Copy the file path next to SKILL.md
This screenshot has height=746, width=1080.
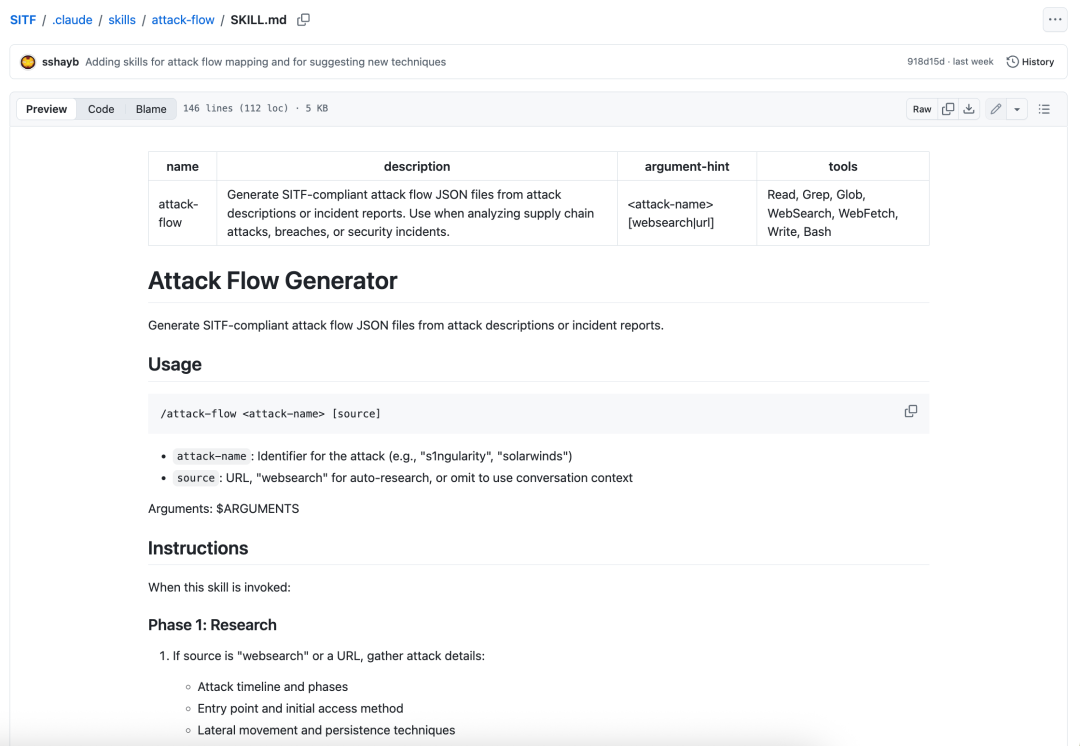[x=304, y=20]
